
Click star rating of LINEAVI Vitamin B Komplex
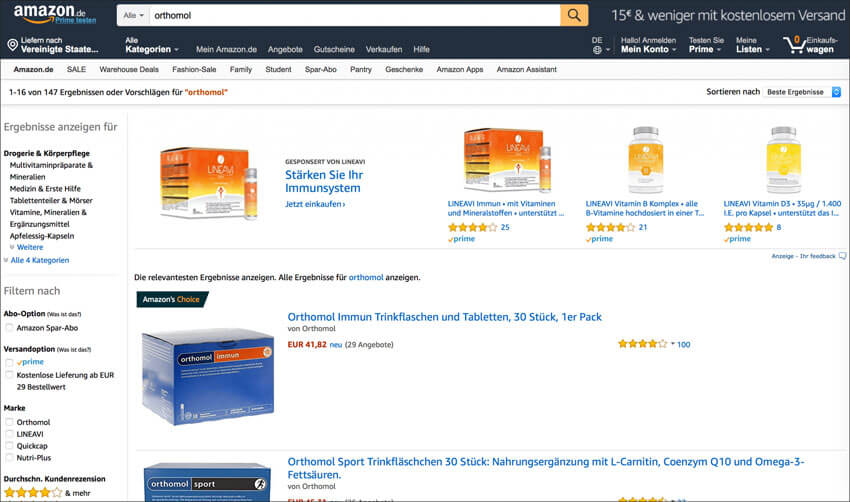pyautogui.click(x=610, y=227)
